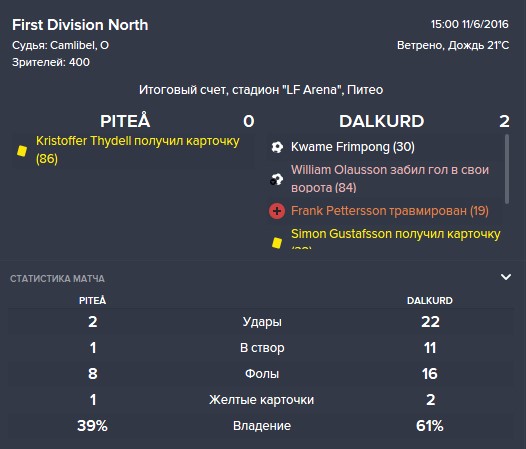
Task: Click the Dalkurd events list scrollbar
Action: coord(507,169)
